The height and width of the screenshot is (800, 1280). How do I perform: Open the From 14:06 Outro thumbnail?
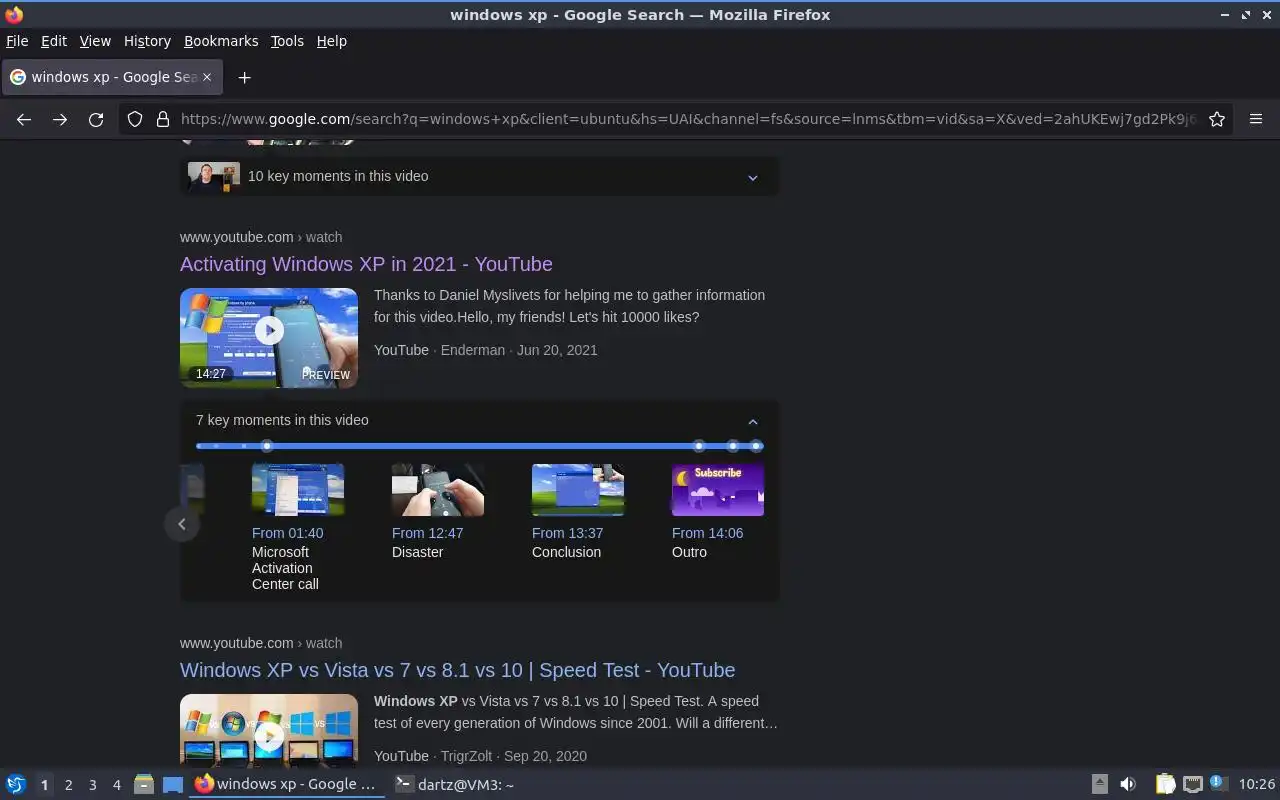pos(718,490)
